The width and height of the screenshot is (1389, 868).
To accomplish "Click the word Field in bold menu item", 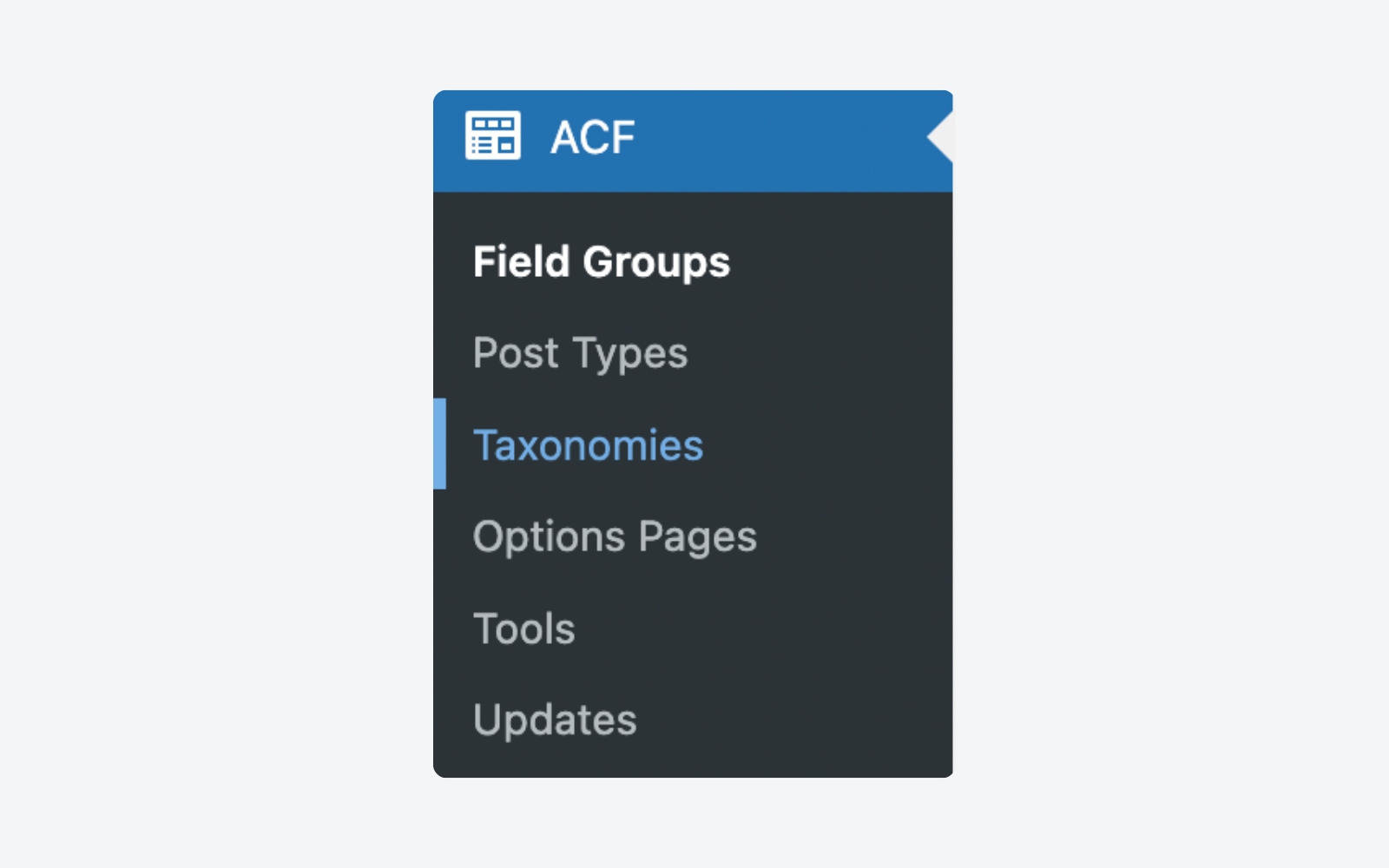I will pos(521,262).
